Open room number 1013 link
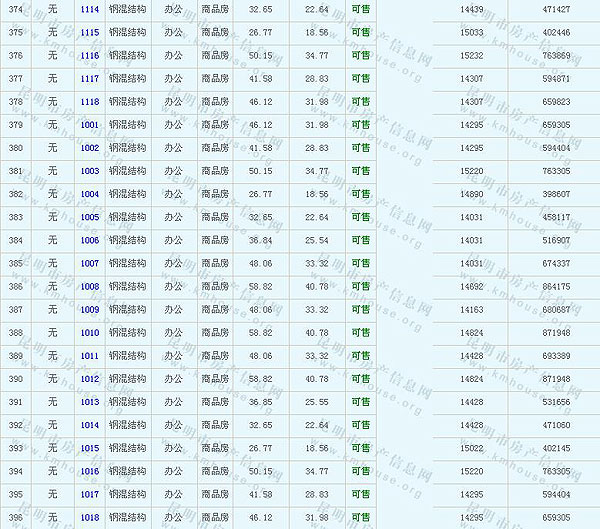The height and width of the screenshot is (529, 600). coord(90,402)
